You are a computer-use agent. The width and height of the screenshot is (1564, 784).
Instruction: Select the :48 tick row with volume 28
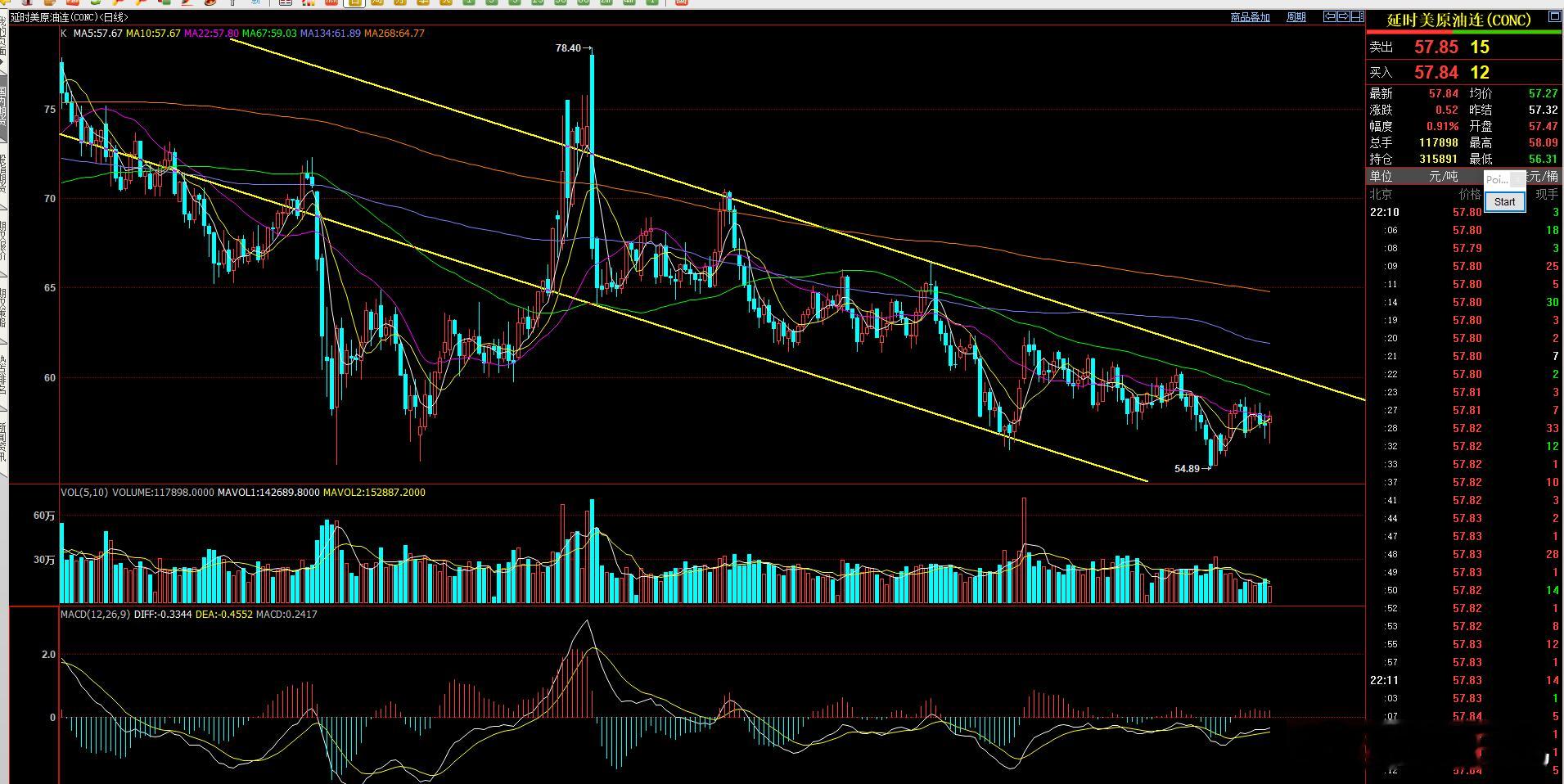tap(1464, 555)
